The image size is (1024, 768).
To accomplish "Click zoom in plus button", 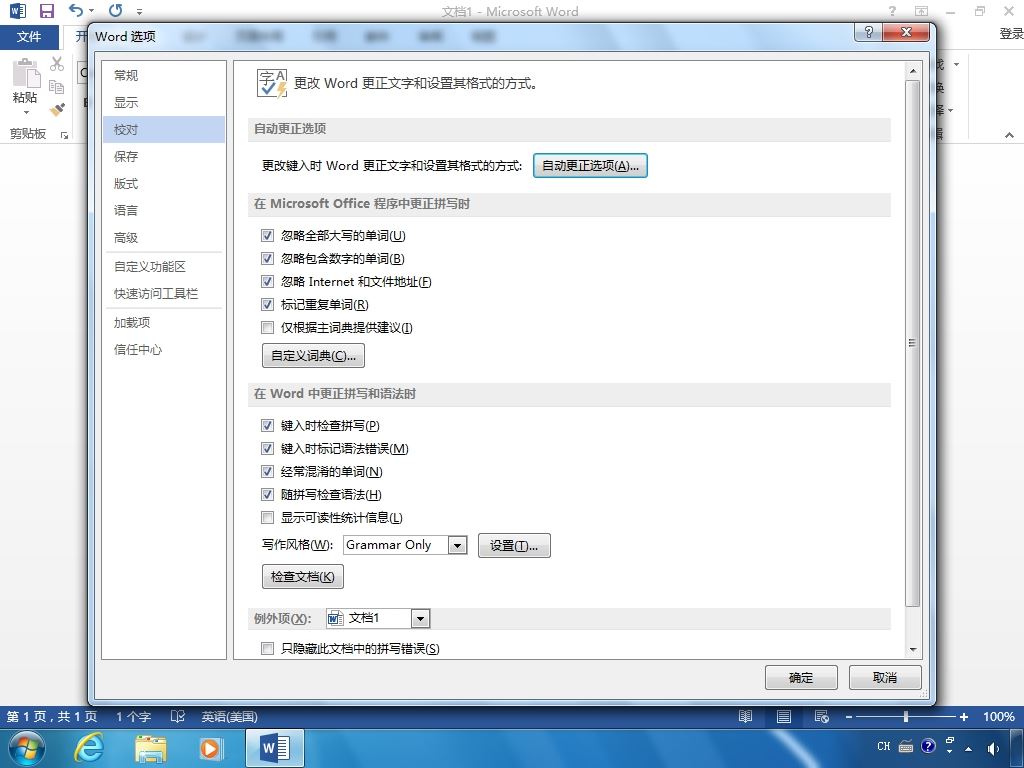I will [963, 717].
